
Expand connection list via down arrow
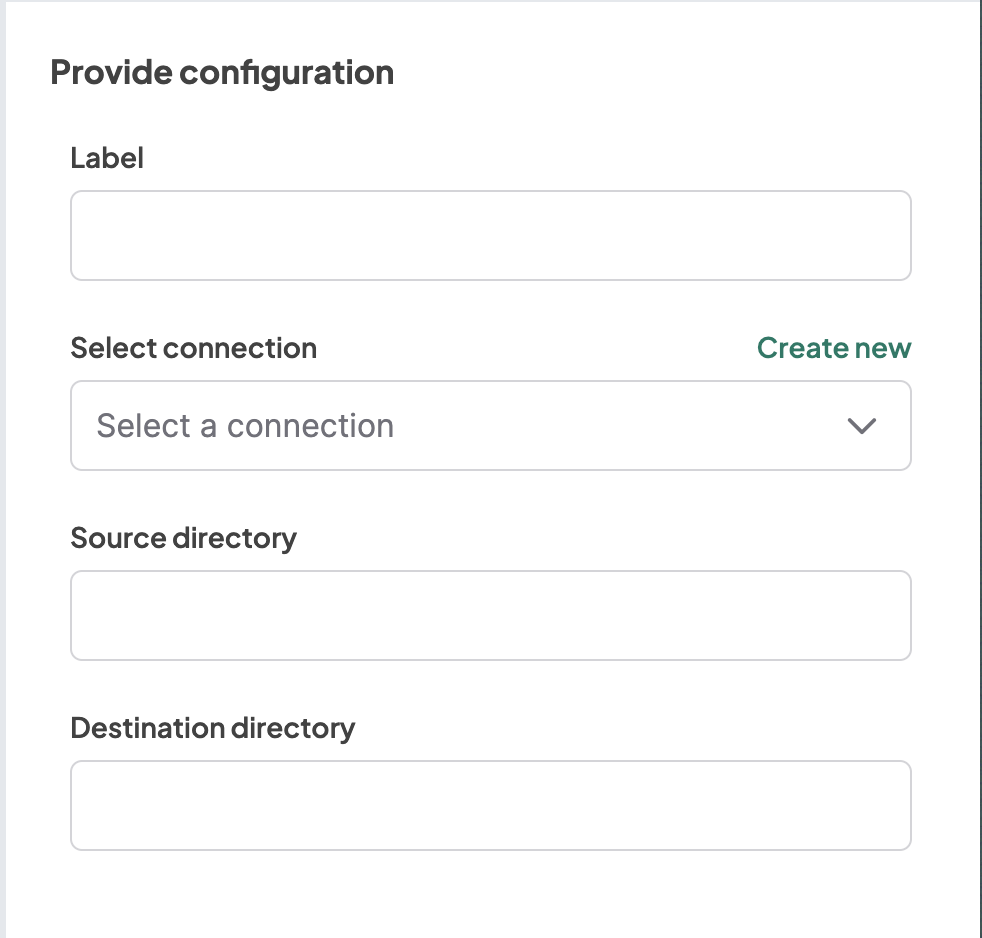tap(861, 426)
